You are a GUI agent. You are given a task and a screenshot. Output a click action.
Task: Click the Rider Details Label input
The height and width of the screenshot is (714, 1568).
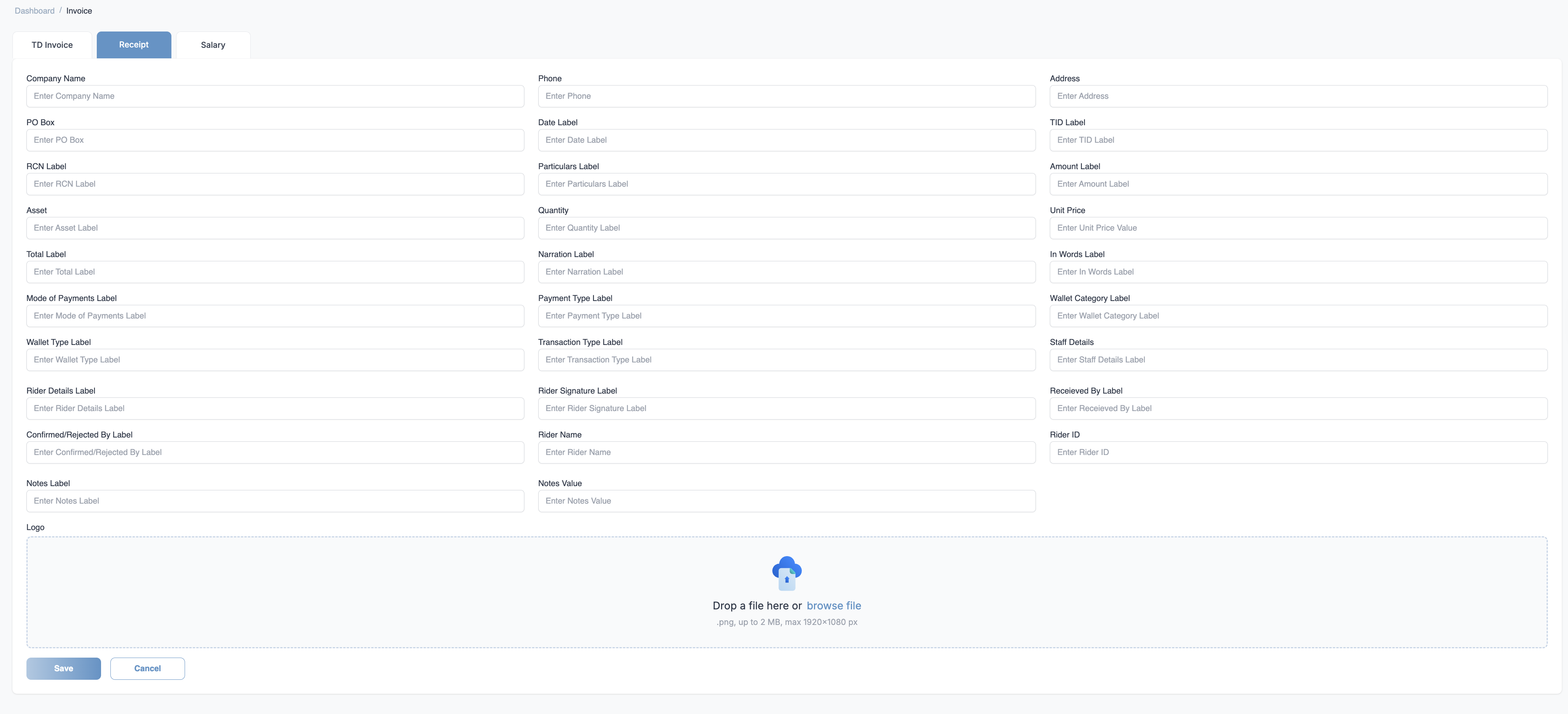coord(275,408)
